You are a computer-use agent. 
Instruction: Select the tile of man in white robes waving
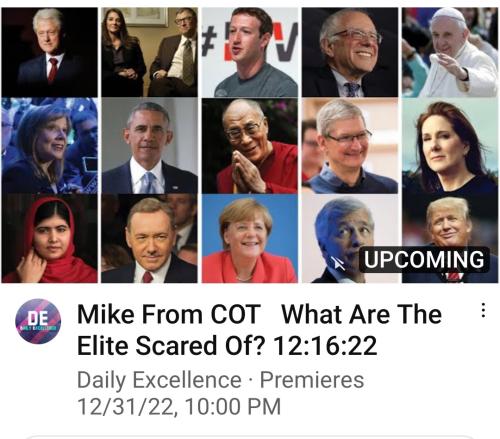coord(450,52)
